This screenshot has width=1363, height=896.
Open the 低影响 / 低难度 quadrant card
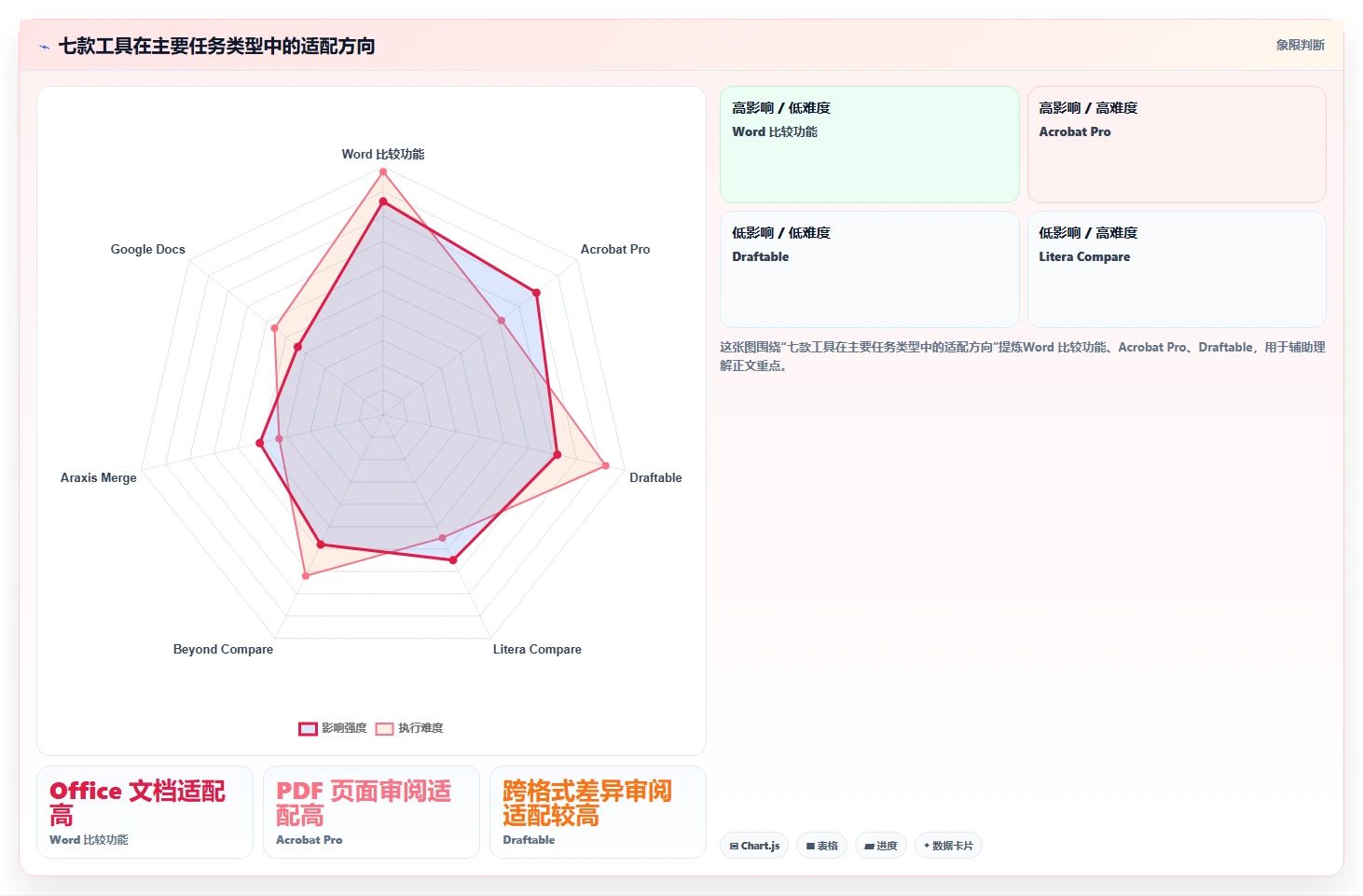point(869,269)
